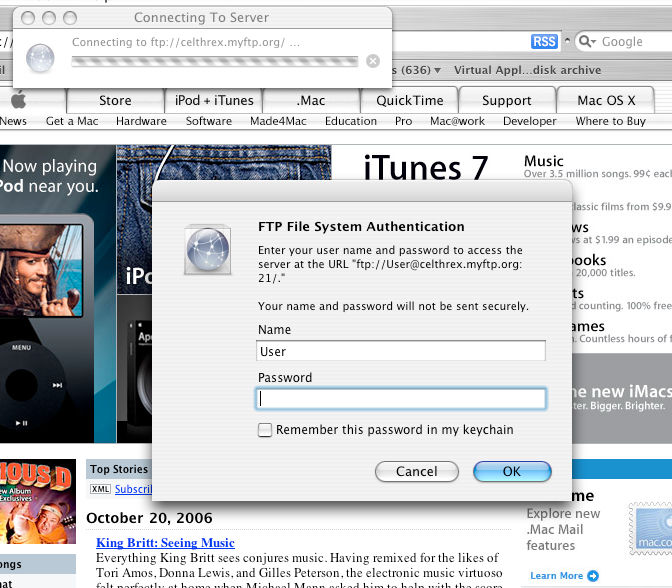Go to Education link
The image size is (672, 588).
351,121
